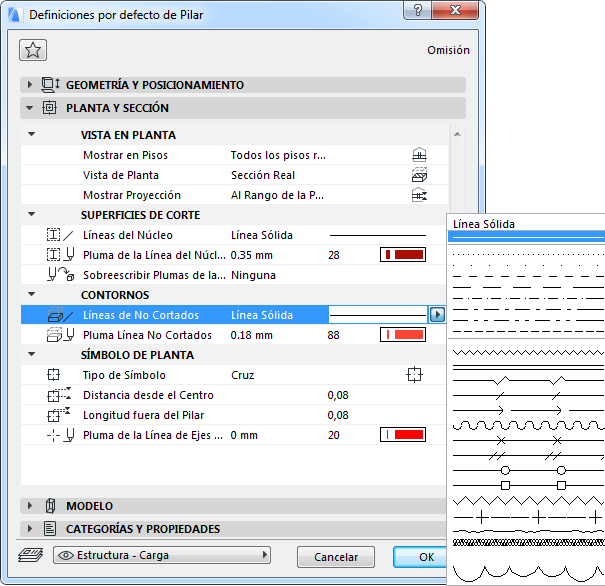The height and width of the screenshot is (586, 605).
Task: Expand the Geometría y Posicionamiento panel
Action: tap(30, 85)
